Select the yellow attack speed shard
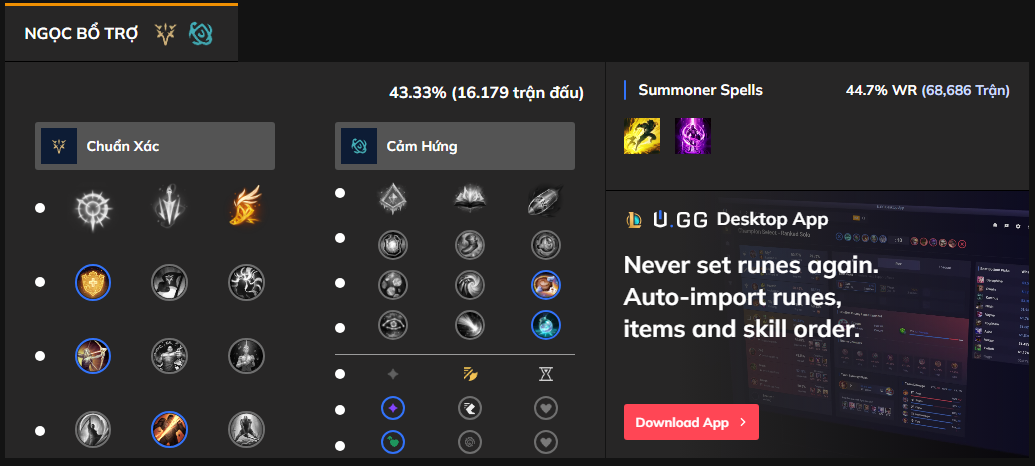The height and width of the screenshot is (466, 1035). point(469,374)
